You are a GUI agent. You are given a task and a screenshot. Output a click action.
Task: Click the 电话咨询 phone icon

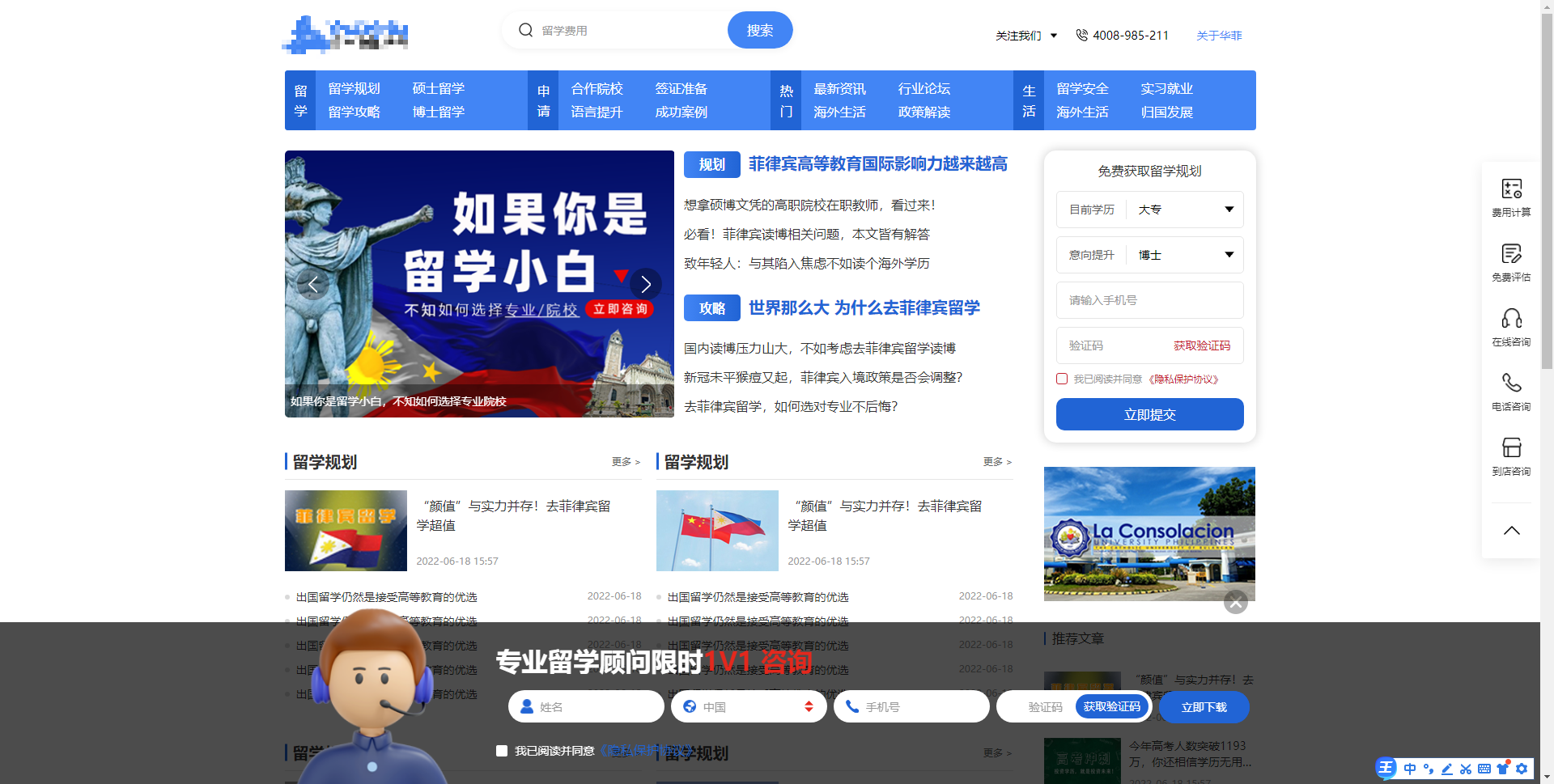click(1511, 383)
